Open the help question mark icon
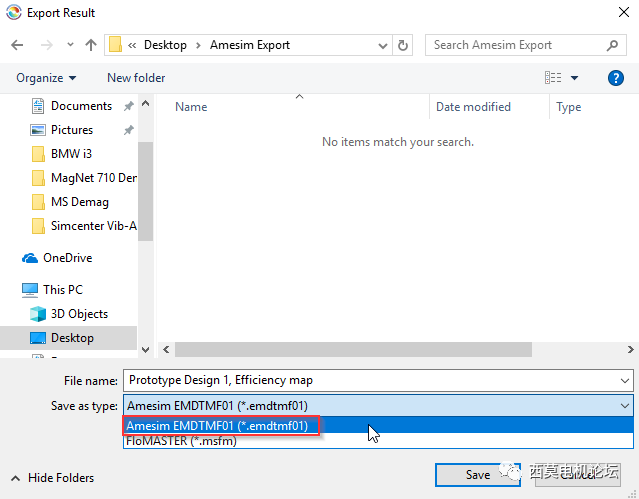 tap(616, 78)
